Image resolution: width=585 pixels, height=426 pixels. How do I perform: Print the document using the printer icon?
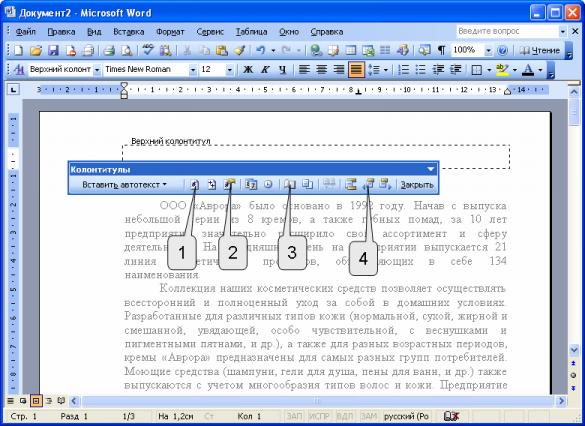coord(109,50)
